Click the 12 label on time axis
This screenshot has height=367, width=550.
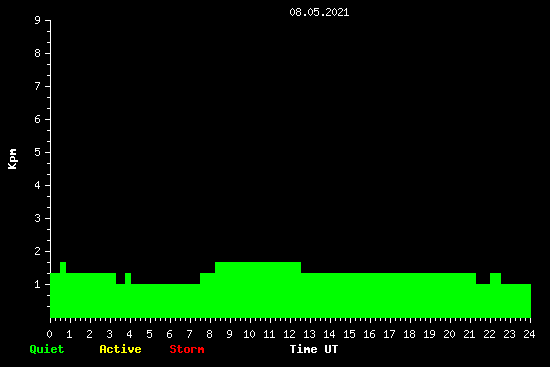pos(289,334)
